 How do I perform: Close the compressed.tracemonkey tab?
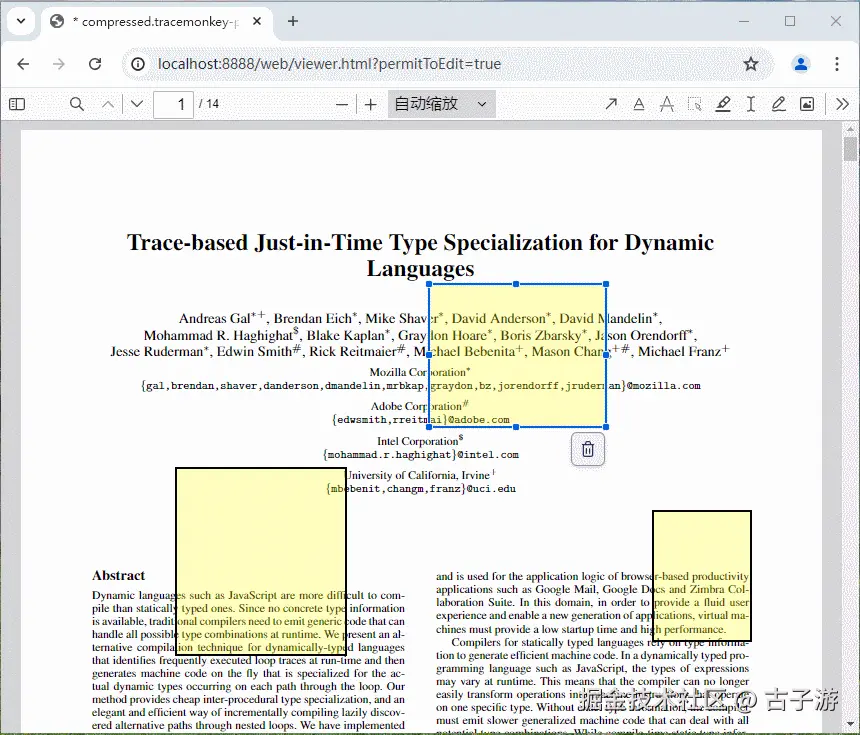click(257, 21)
